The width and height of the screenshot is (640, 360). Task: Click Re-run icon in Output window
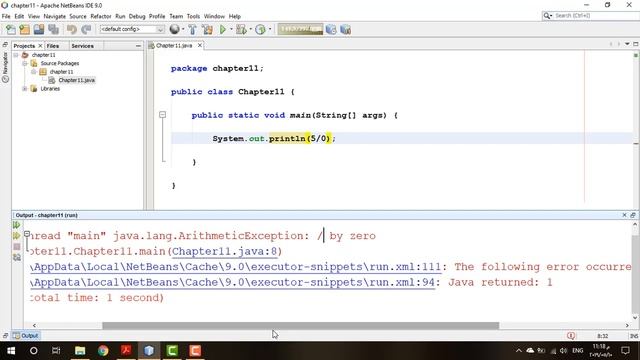coord(16,225)
